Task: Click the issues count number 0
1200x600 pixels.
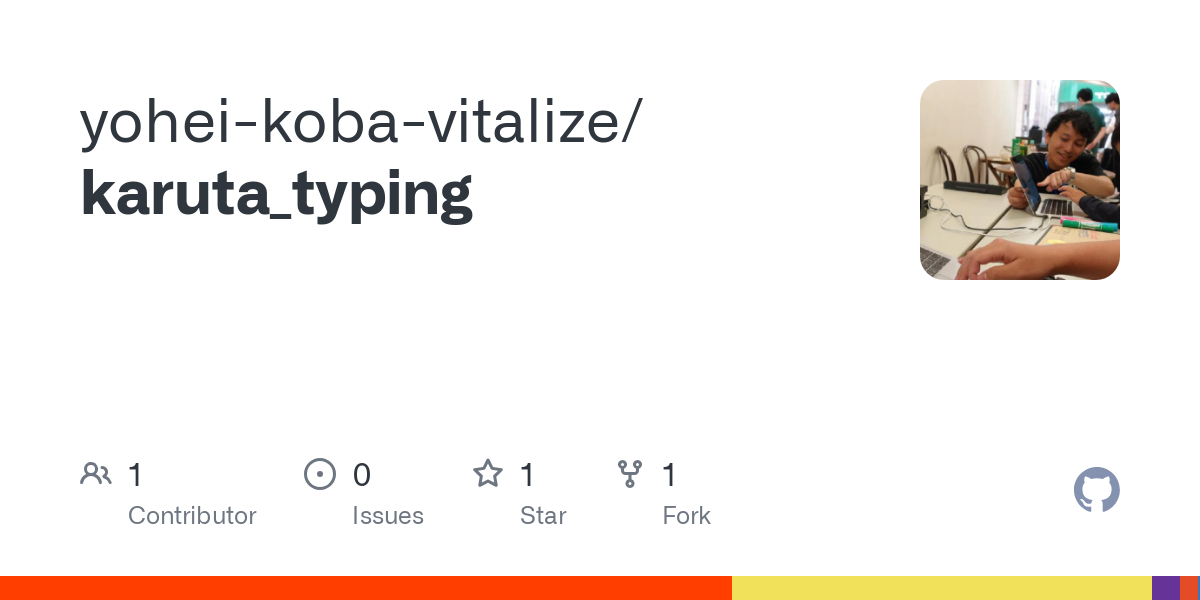Action: [362, 475]
